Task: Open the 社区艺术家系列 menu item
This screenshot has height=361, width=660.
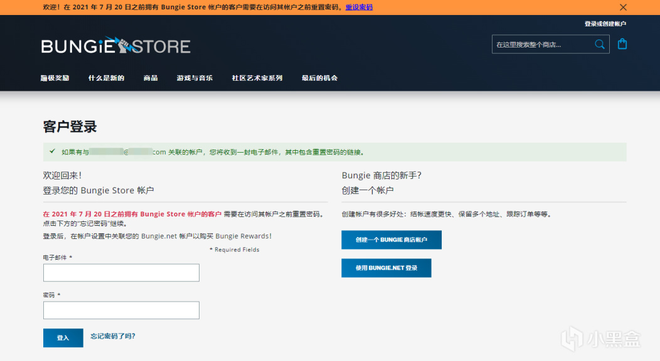Action: coord(257,78)
